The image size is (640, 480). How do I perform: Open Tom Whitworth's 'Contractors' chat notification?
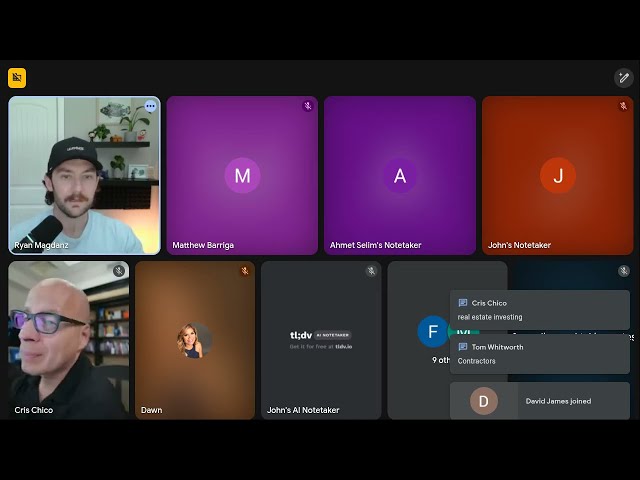click(x=540, y=354)
